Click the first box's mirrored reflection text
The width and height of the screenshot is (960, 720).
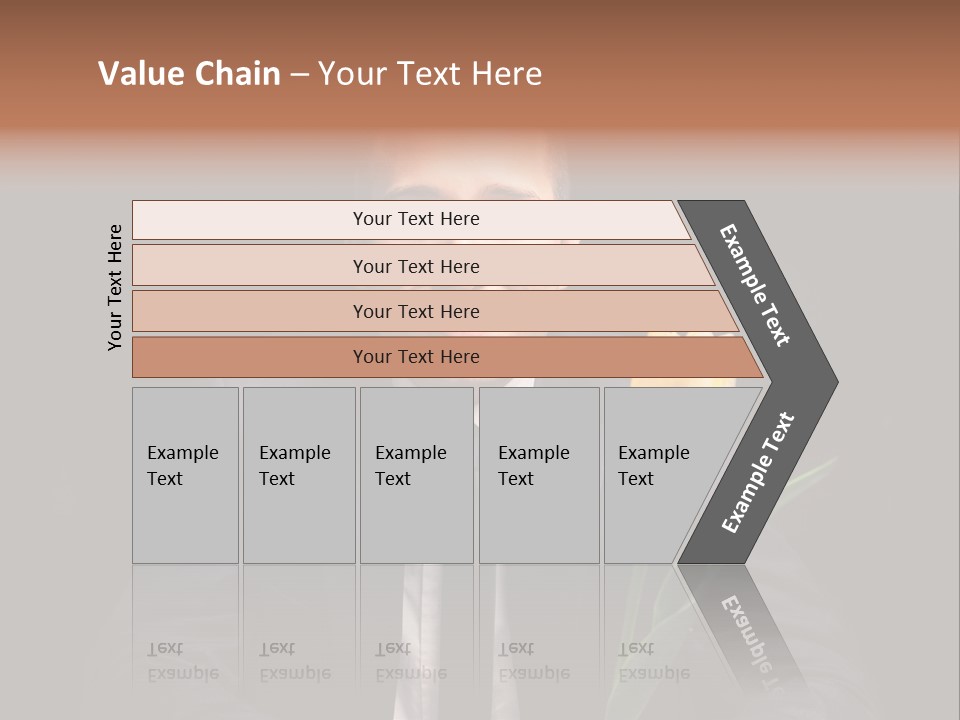pyautogui.click(x=183, y=661)
